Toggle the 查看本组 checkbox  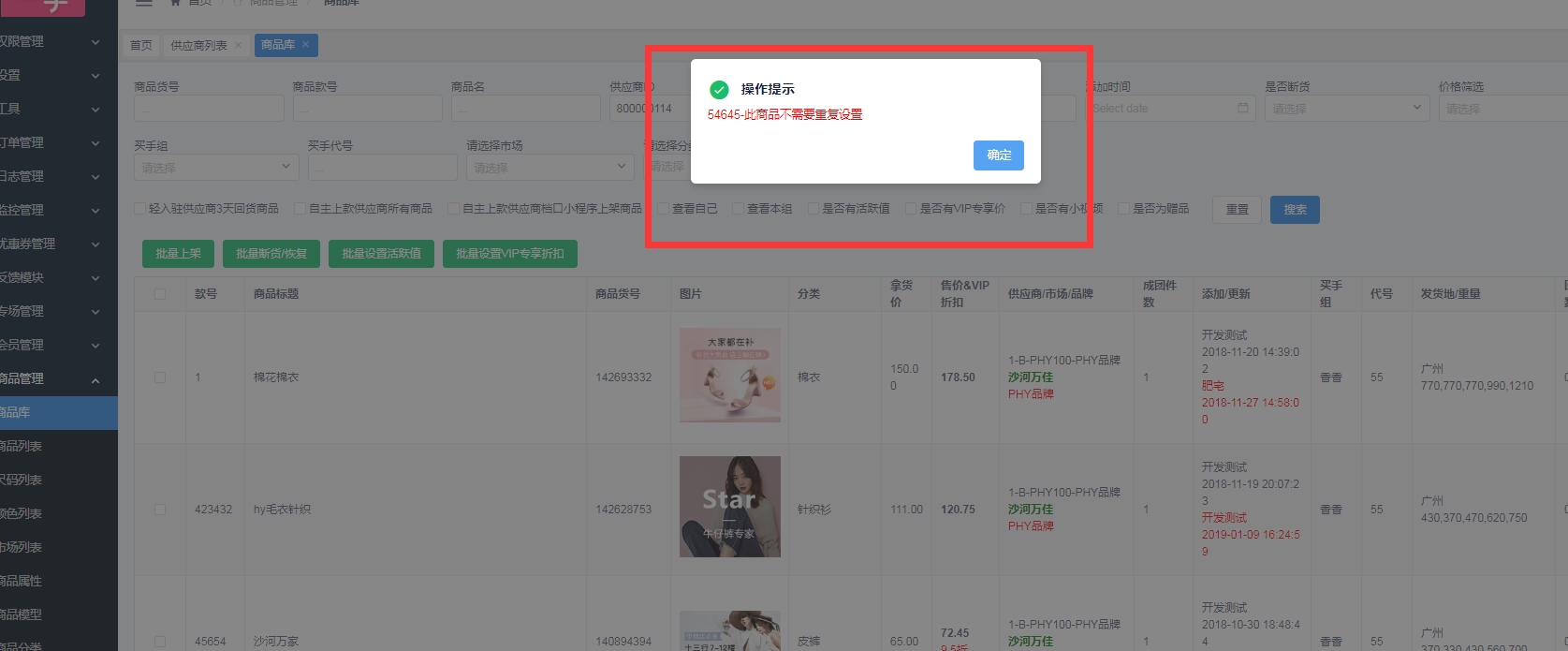(x=739, y=209)
